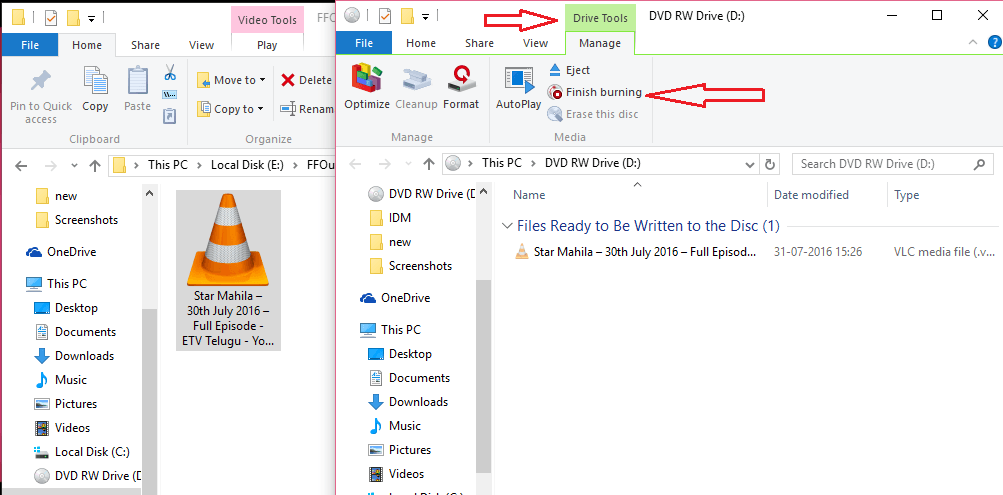Click Local Disk (E:) in left address bar

coord(246,165)
